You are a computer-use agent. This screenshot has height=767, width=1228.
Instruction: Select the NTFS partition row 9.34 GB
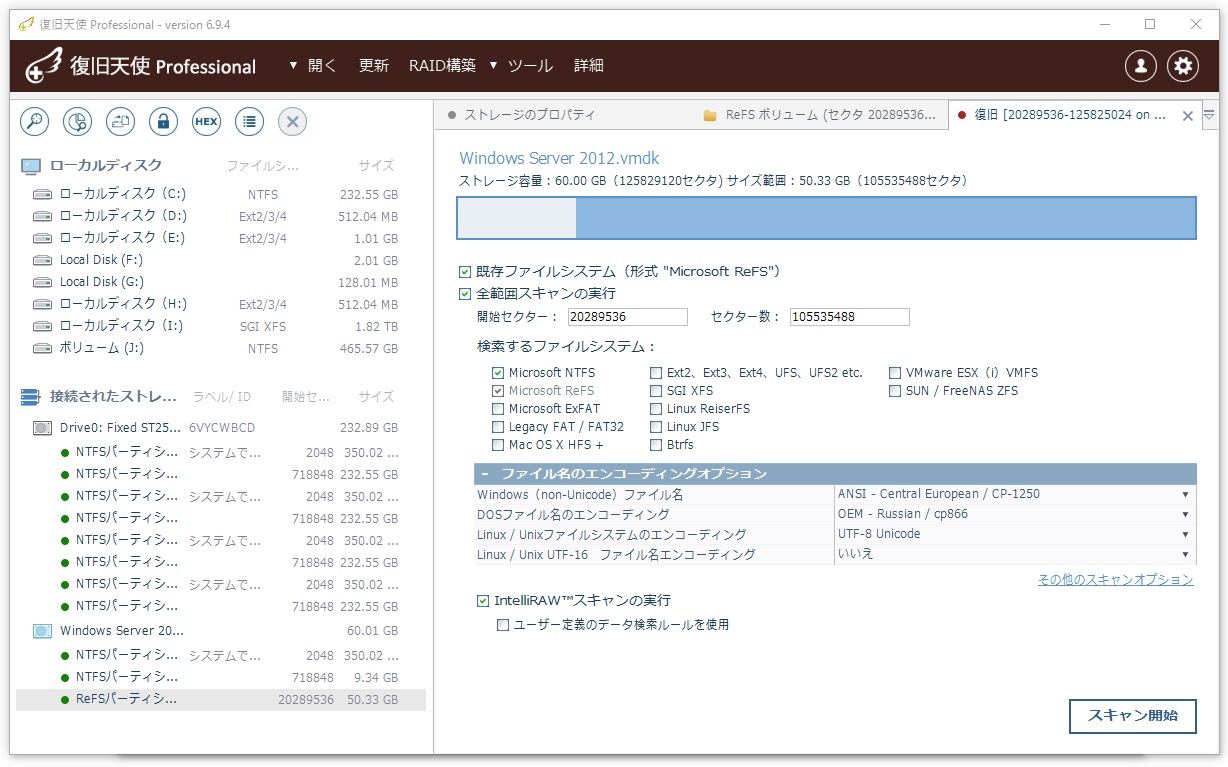[221, 677]
